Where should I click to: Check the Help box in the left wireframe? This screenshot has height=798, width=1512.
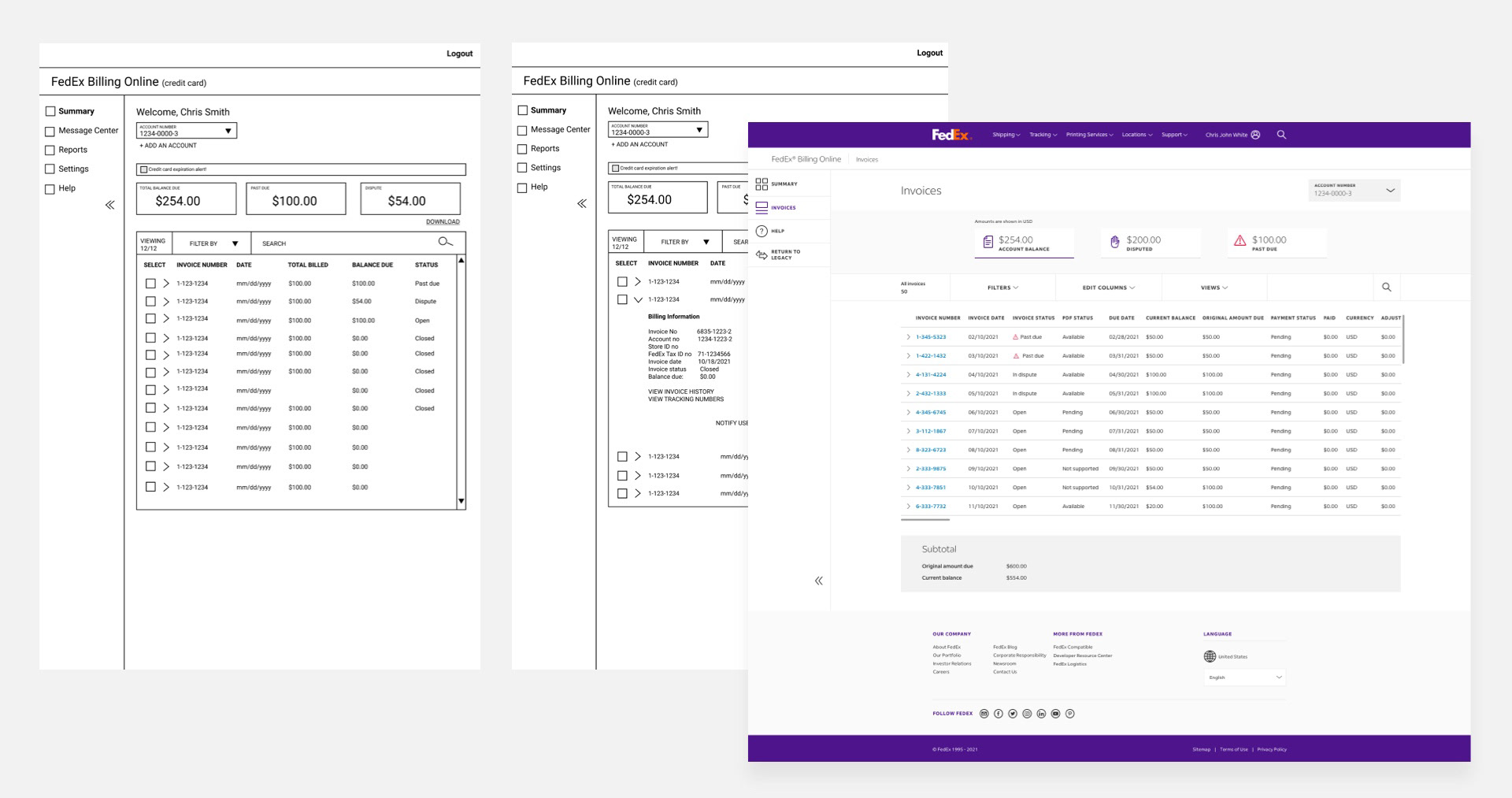(x=50, y=189)
